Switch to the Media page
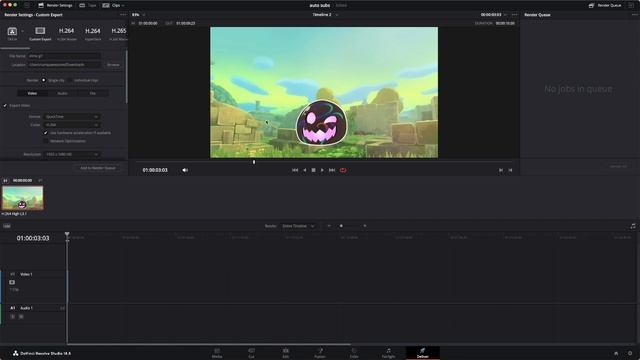Image resolution: width=640 pixels, height=360 pixels. [217, 353]
